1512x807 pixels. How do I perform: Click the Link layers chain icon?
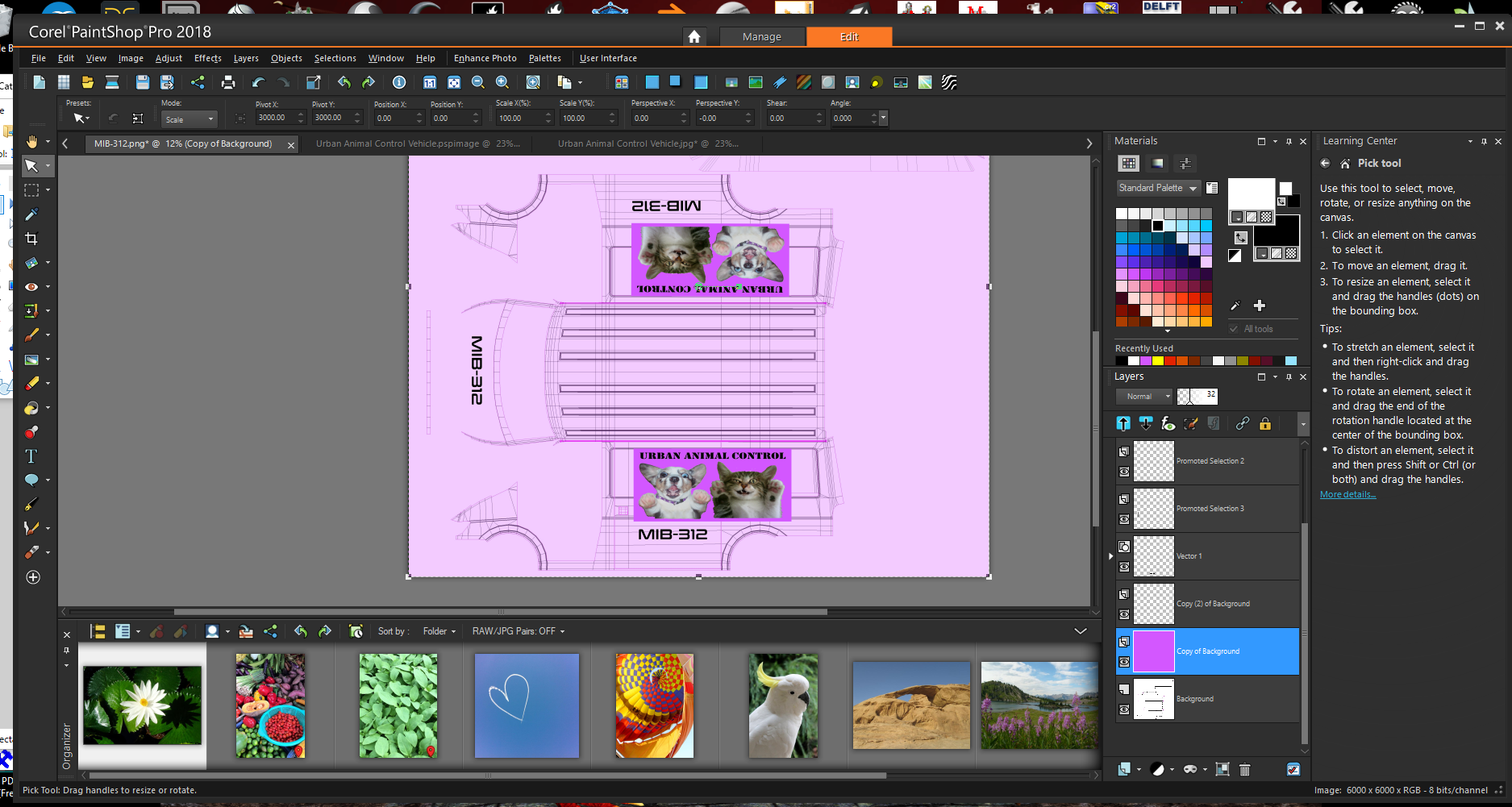tap(1243, 423)
